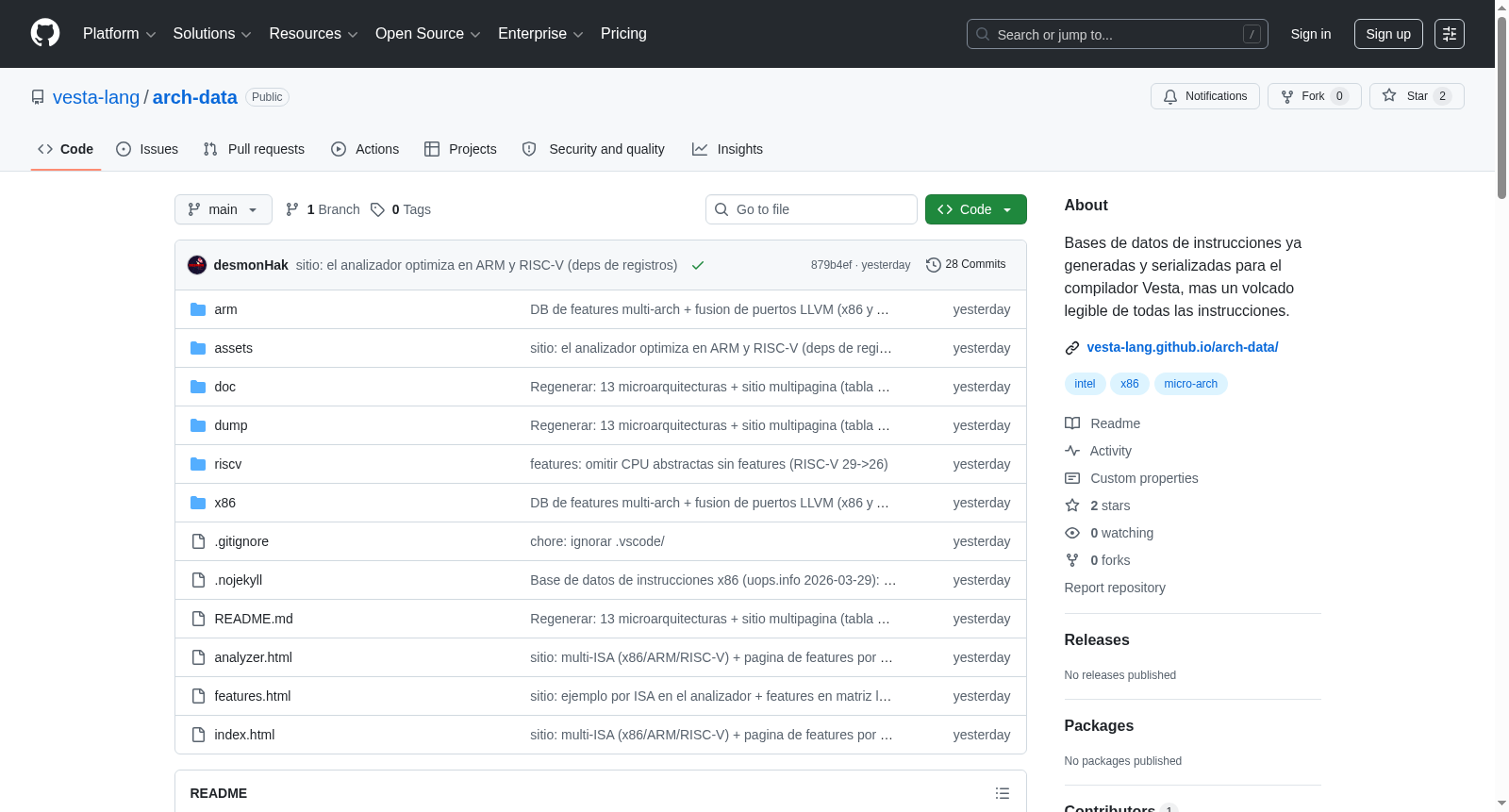
Task: View the 28 Commits history
Action: click(966, 265)
